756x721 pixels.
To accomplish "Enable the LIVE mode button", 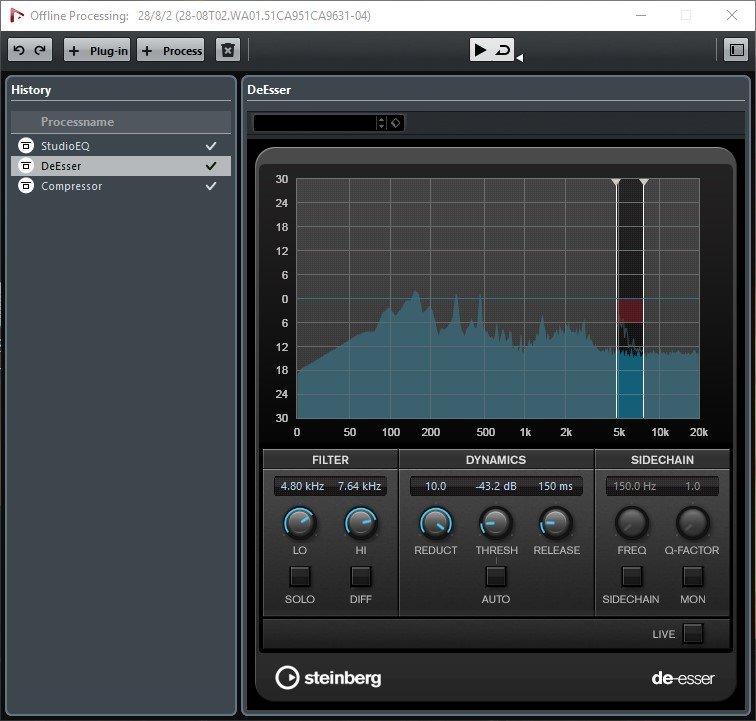I will point(693,633).
